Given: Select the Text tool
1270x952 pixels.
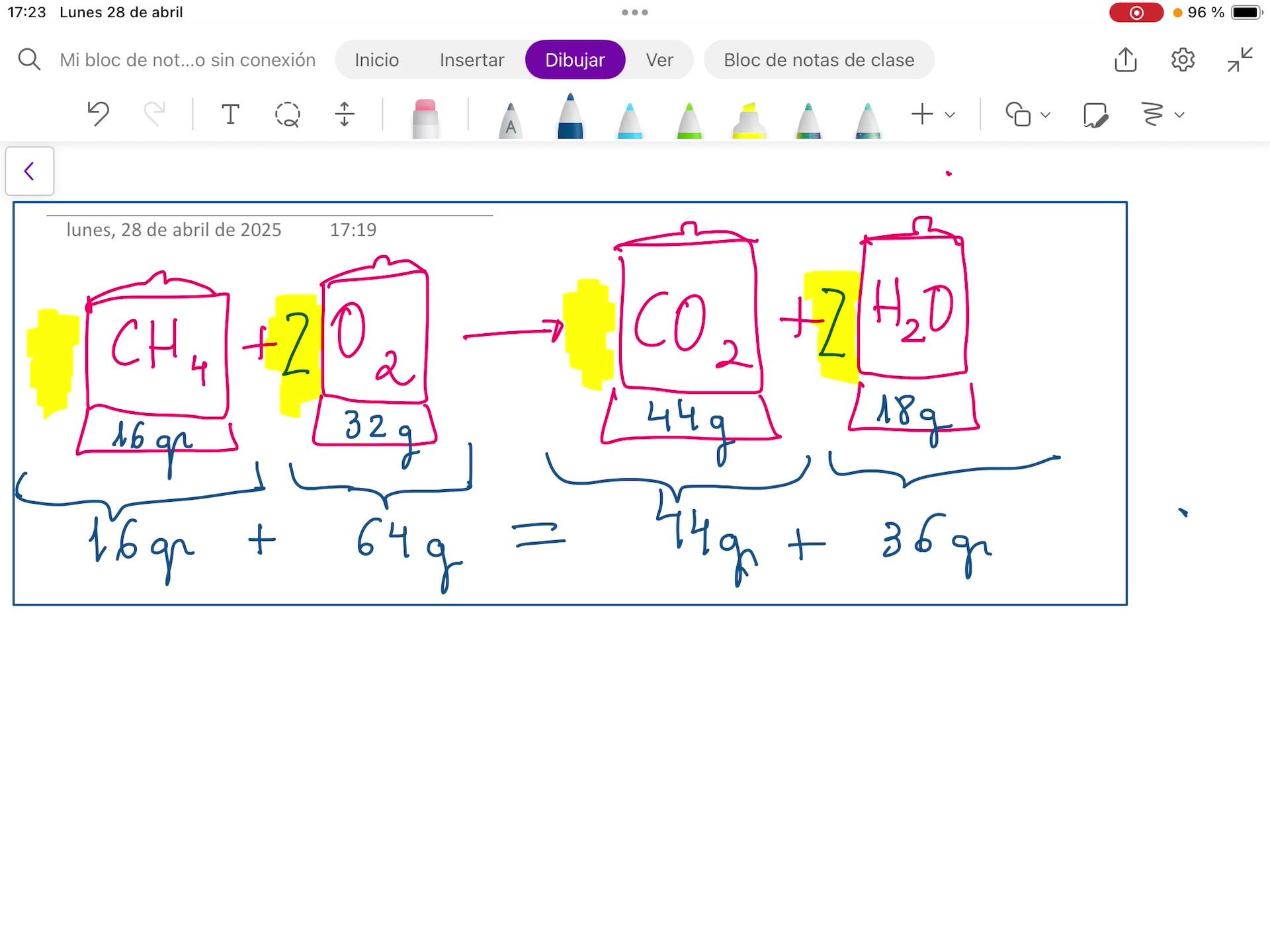Looking at the screenshot, I should (x=230, y=114).
